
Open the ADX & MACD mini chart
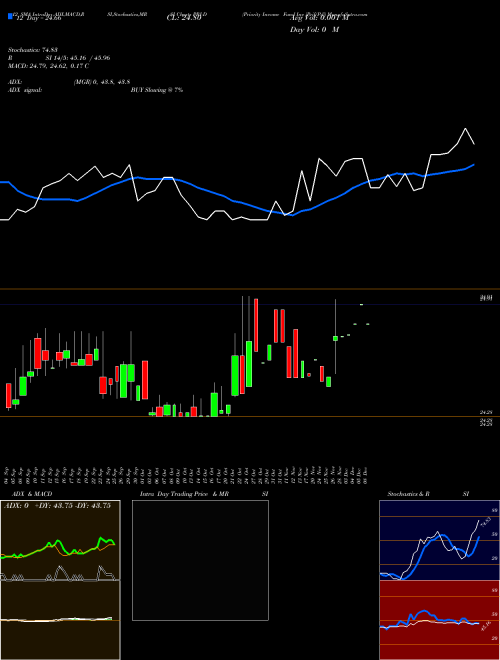click(x=60, y=580)
